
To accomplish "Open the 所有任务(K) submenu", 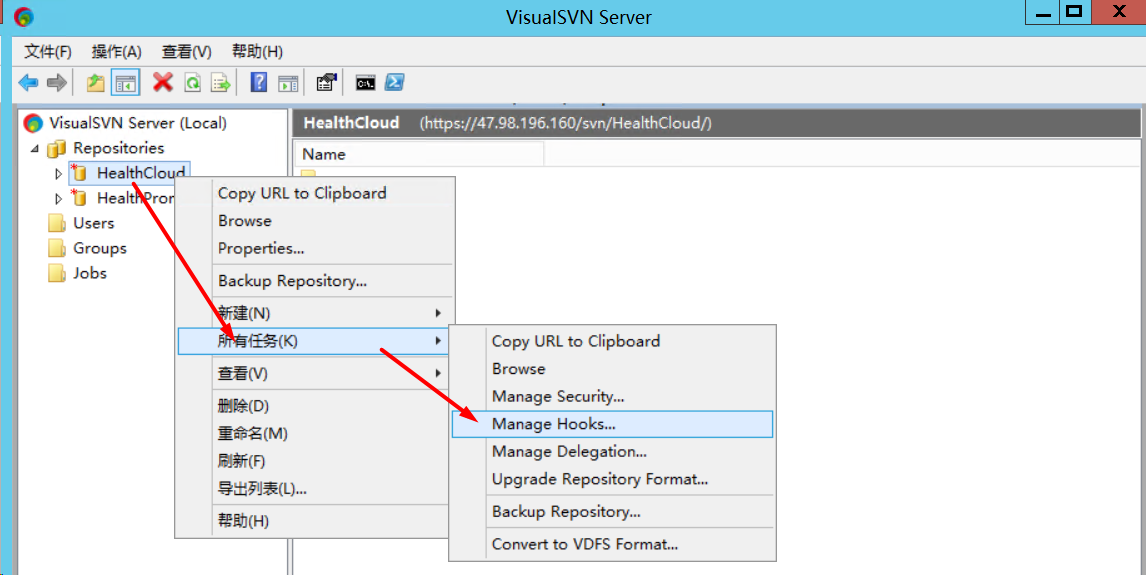I will point(314,341).
